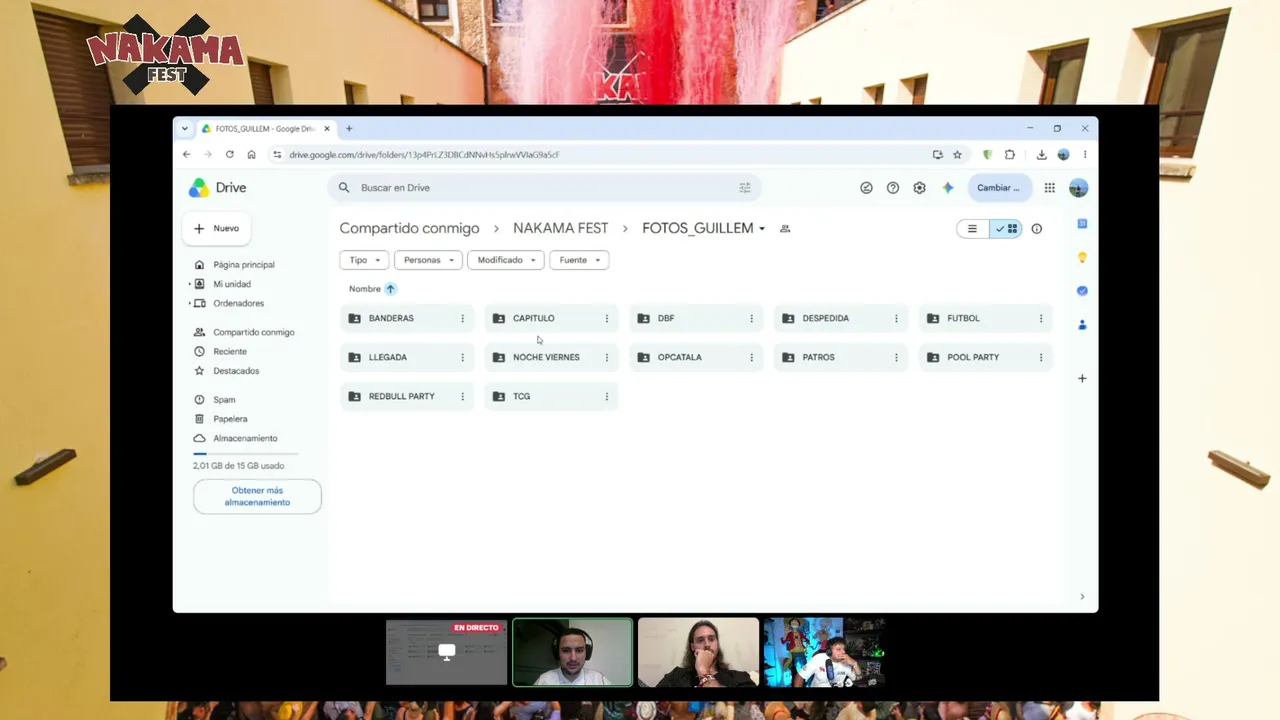Open more actions for LLEGADA folder
Screen dimensions: 1280x720
462,357
